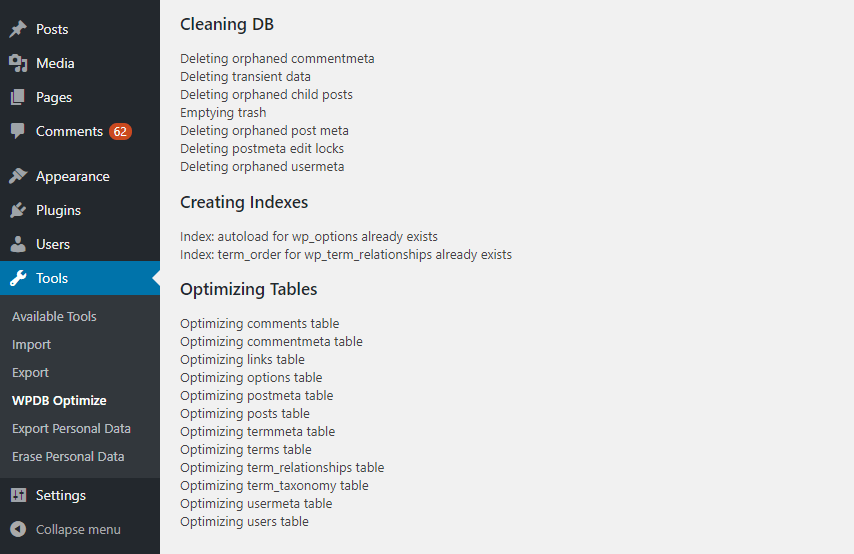Click the Plugins plug icon

pyautogui.click(x=18, y=211)
